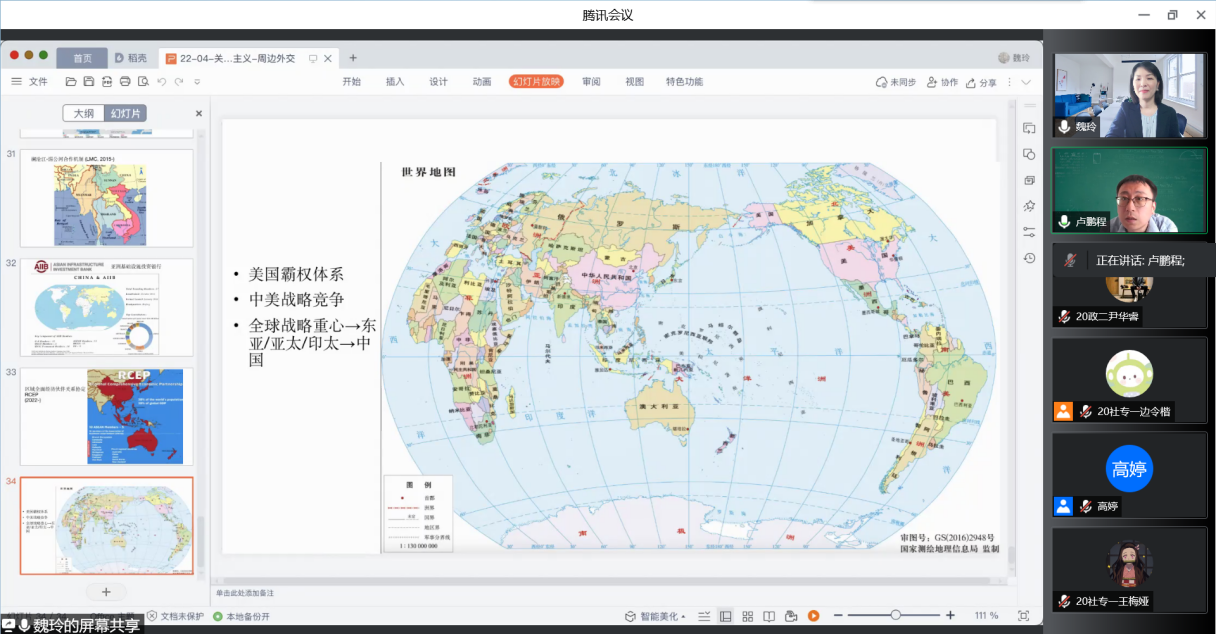Open the 插入 ribbon tab
Image resolution: width=1216 pixels, height=634 pixels.
pyautogui.click(x=395, y=82)
